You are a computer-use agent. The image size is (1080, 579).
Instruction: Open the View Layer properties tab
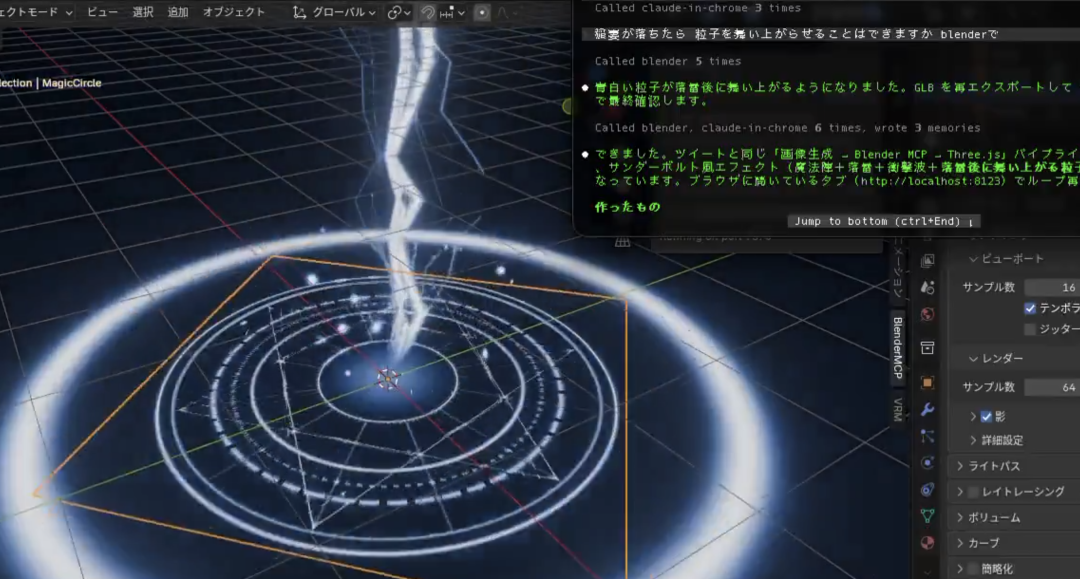928,260
